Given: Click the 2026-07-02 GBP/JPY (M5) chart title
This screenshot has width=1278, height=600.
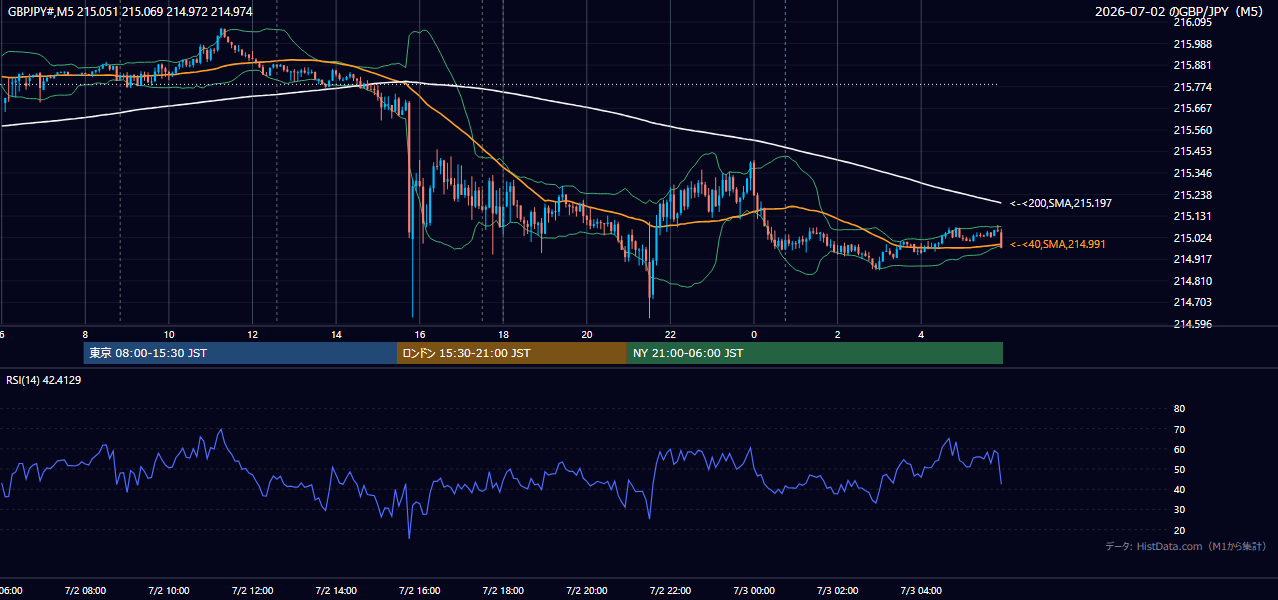Looking at the screenshot, I should [1180, 12].
